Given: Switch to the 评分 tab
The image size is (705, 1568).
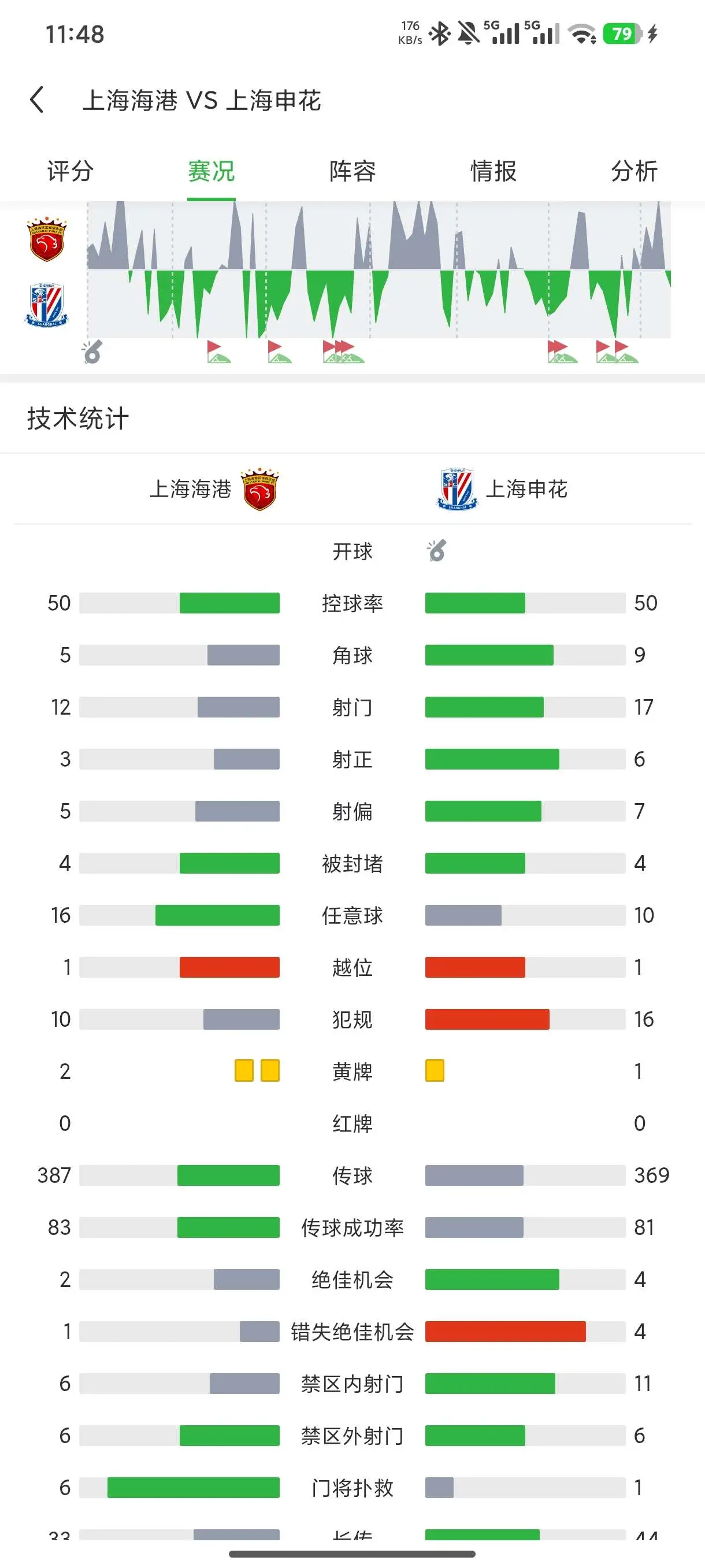Looking at the screenshot, I should (x=70, y=171).
